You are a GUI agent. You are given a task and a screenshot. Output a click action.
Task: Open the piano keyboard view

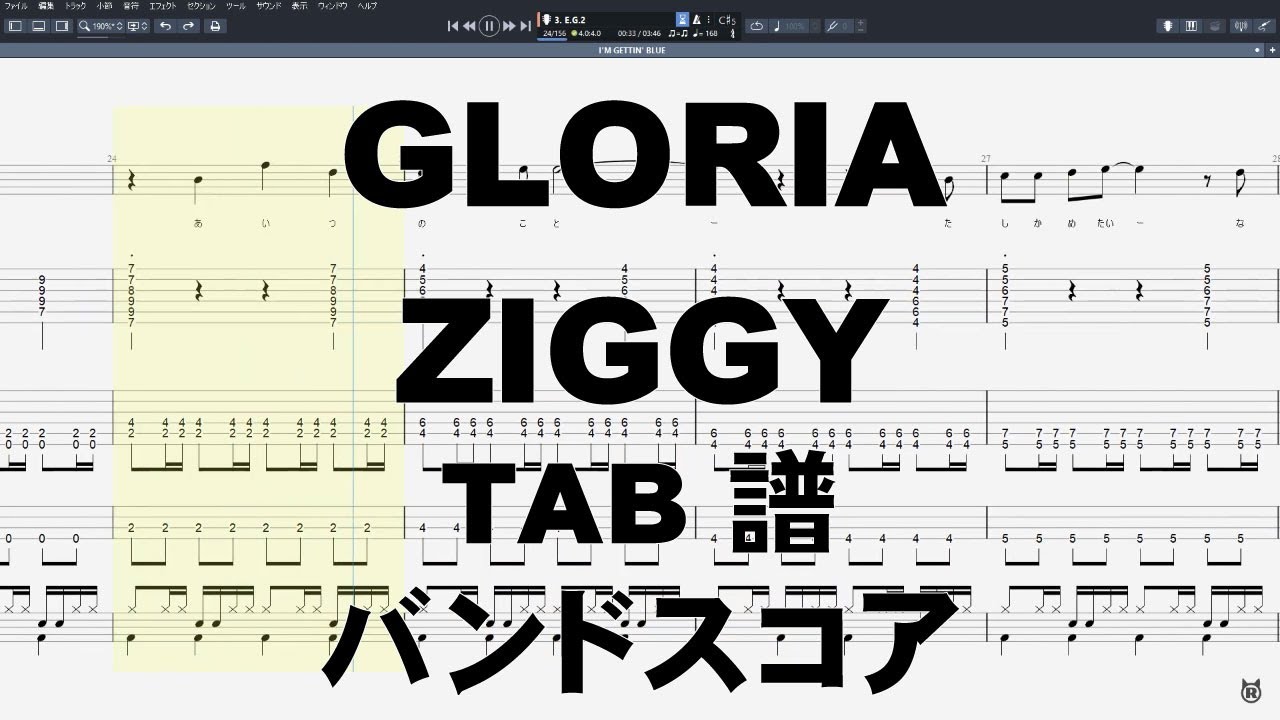pos(1191,26)
